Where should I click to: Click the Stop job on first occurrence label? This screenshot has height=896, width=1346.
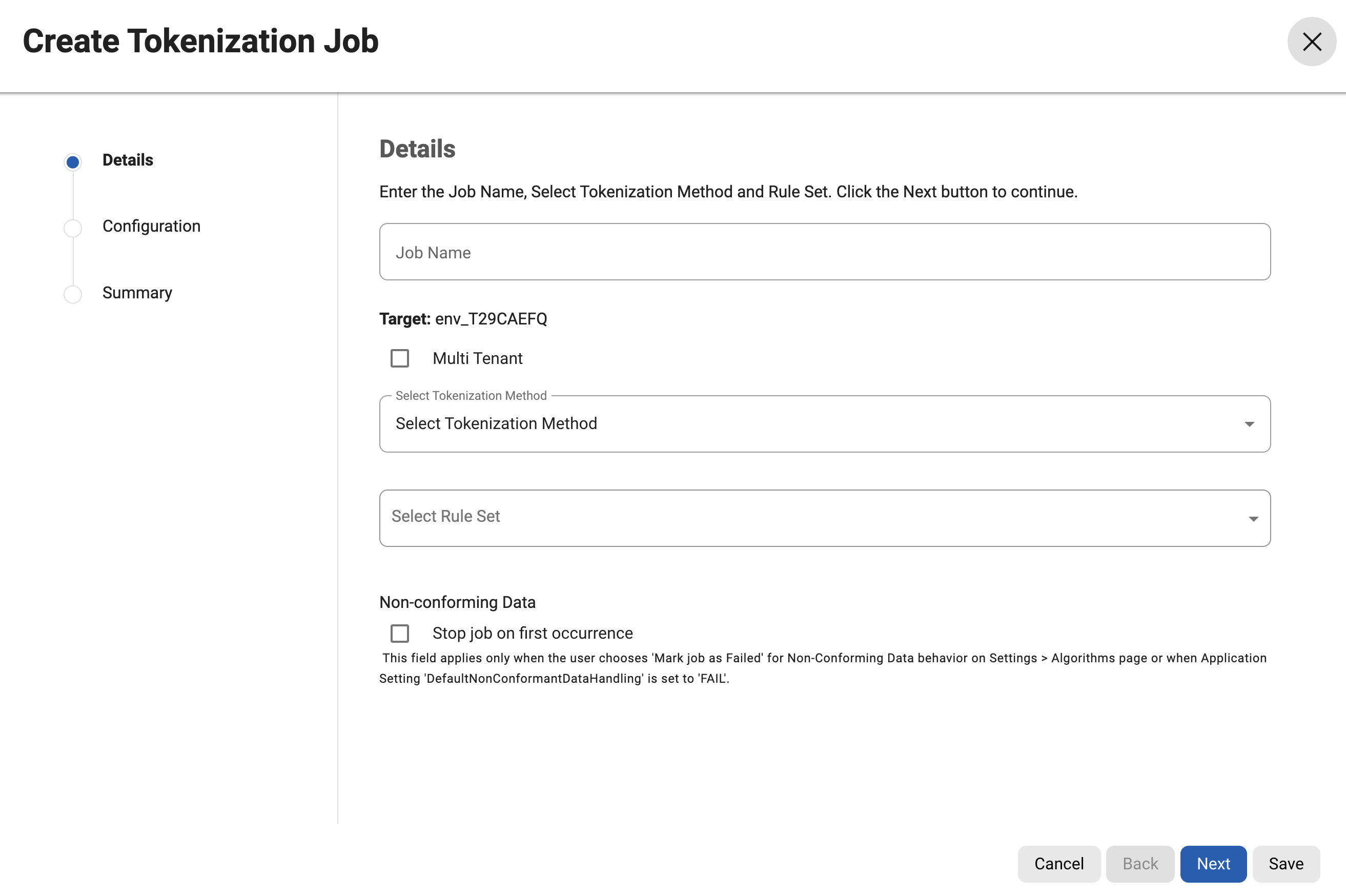533,633
